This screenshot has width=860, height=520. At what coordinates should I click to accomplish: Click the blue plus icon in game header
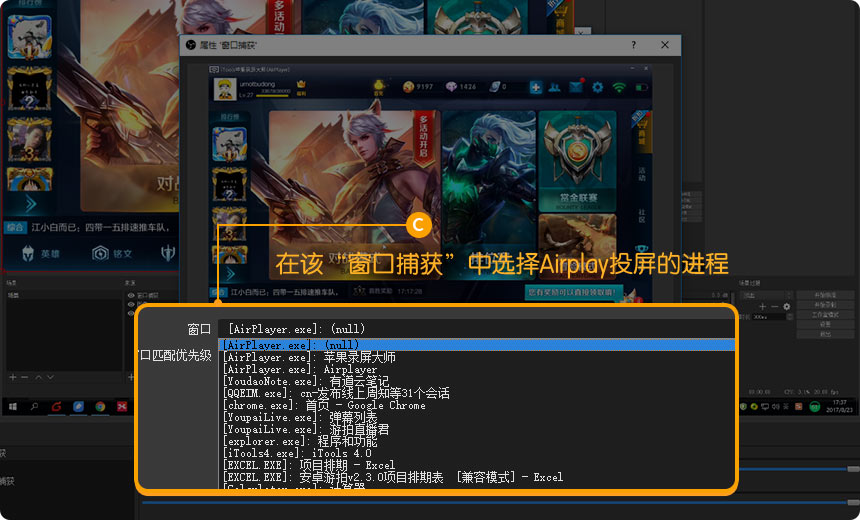[x=536, y=87]
